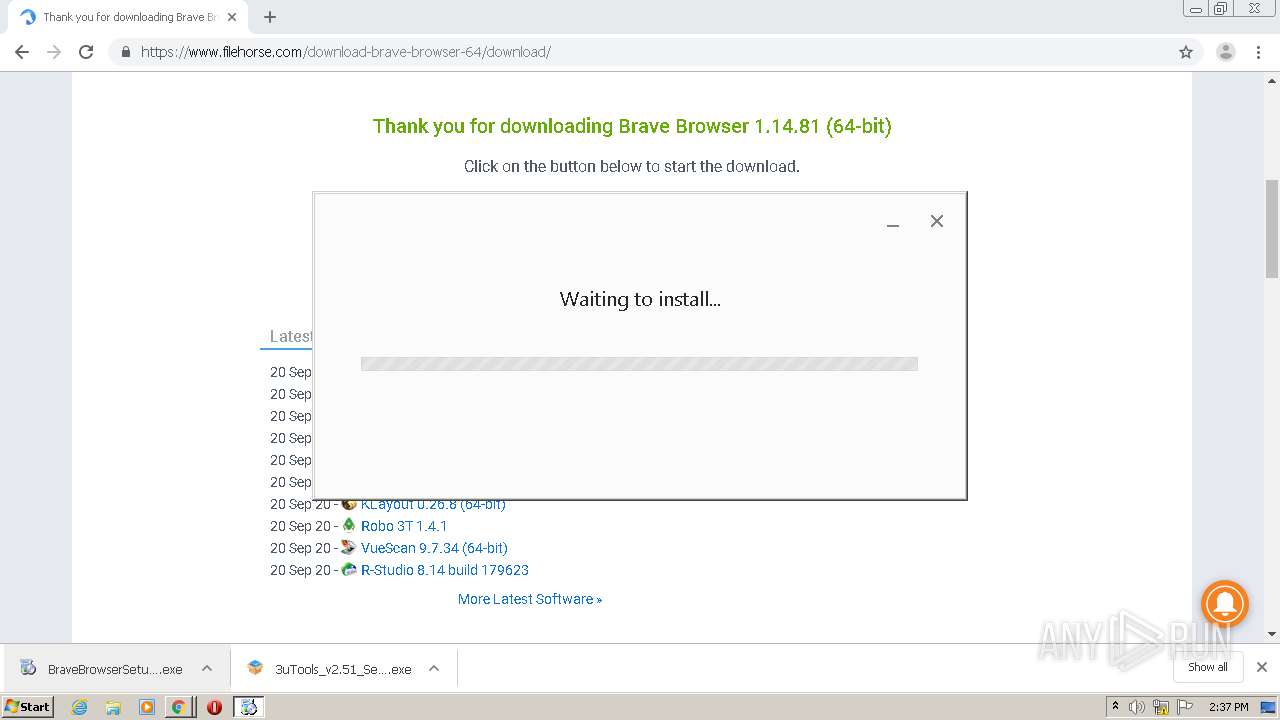Click the address bar URL

(346, 52)
